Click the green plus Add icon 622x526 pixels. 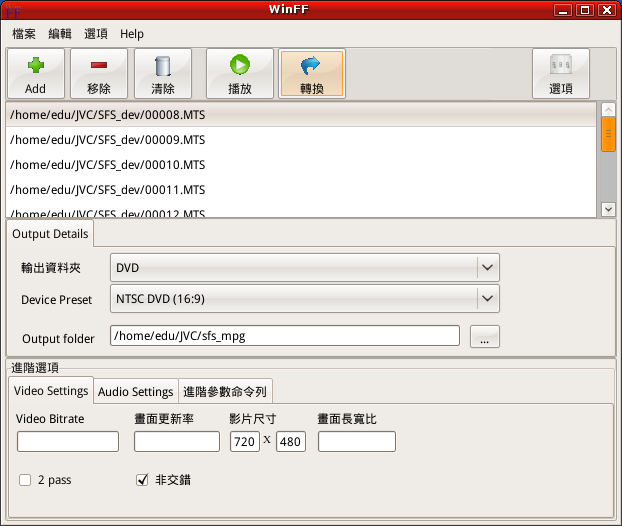tap(35, 66)
